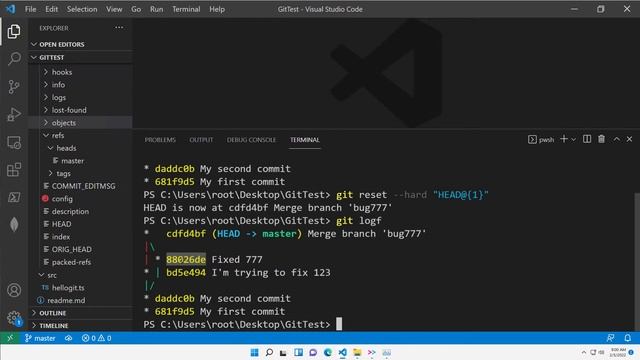The height and width of the screenshot is (360, 640).
Task: Open the Explorer view in activity bar
Action: (13, 31)
